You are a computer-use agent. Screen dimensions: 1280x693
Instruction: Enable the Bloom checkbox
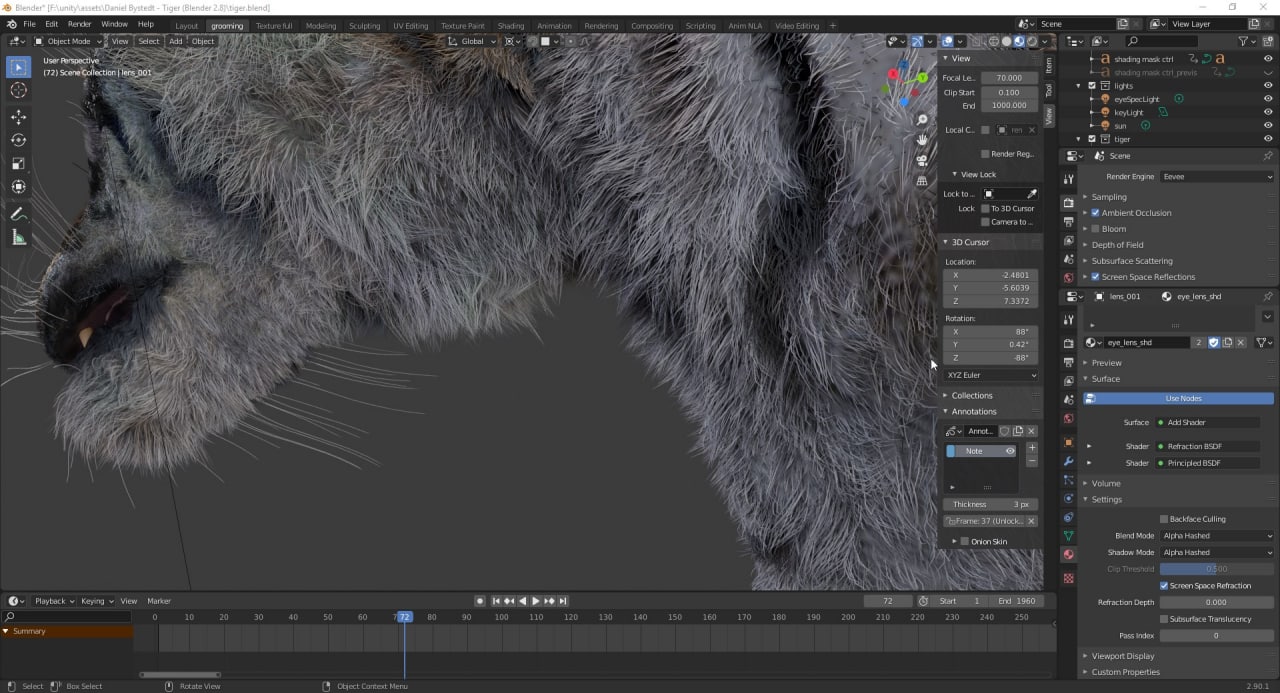(x=1095, y=229)
